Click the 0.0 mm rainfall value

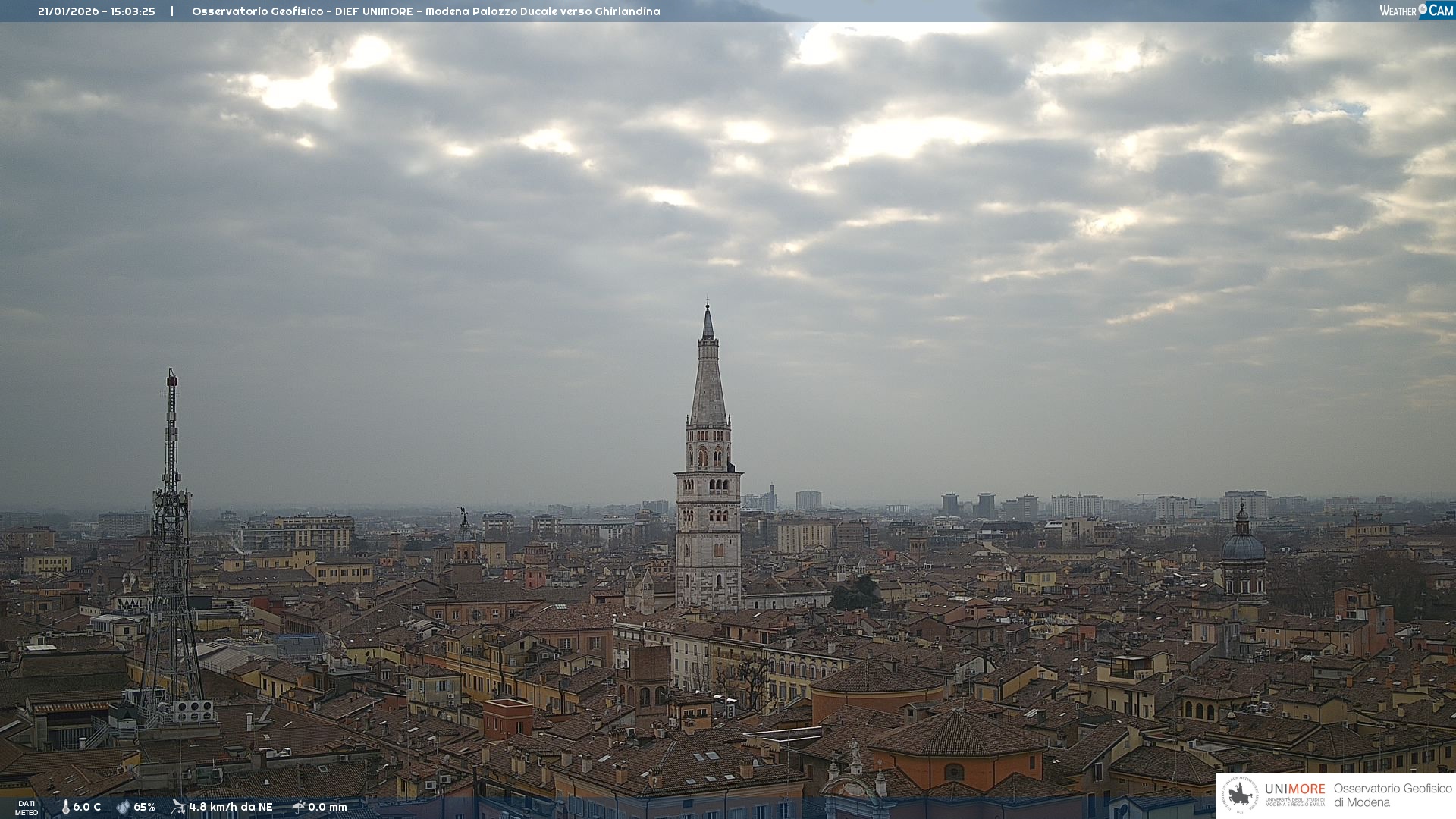(x=328, y=807)
